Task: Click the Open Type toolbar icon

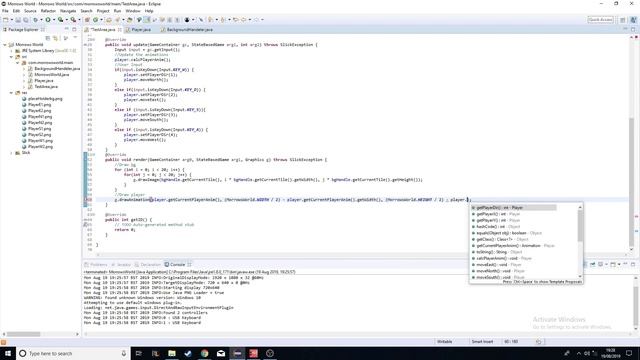Action: coord(108,20)
